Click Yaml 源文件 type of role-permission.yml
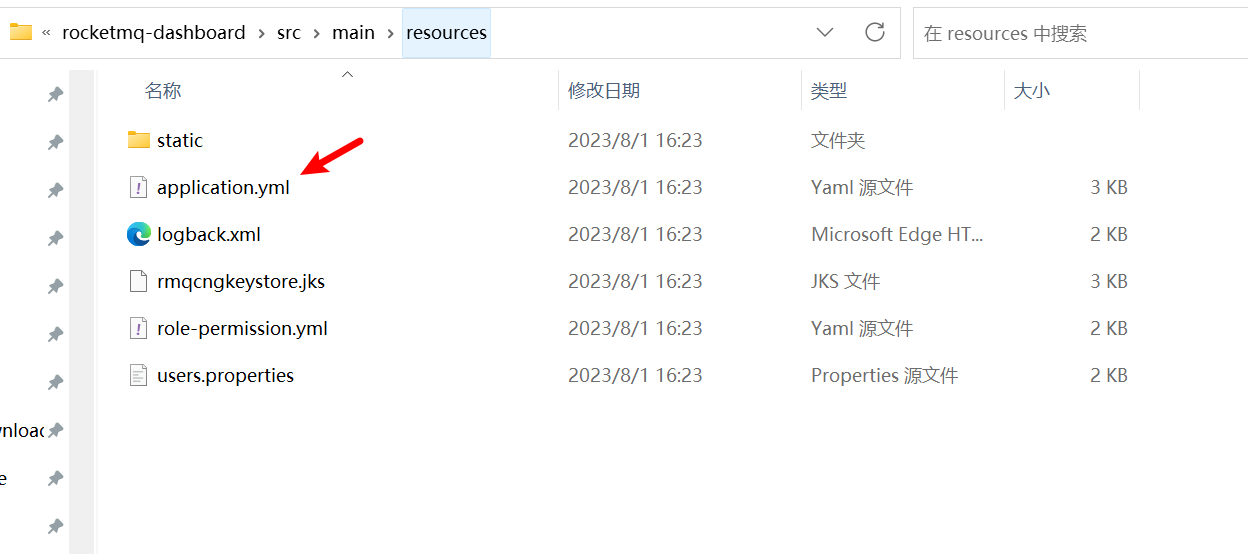 point(862,328)
